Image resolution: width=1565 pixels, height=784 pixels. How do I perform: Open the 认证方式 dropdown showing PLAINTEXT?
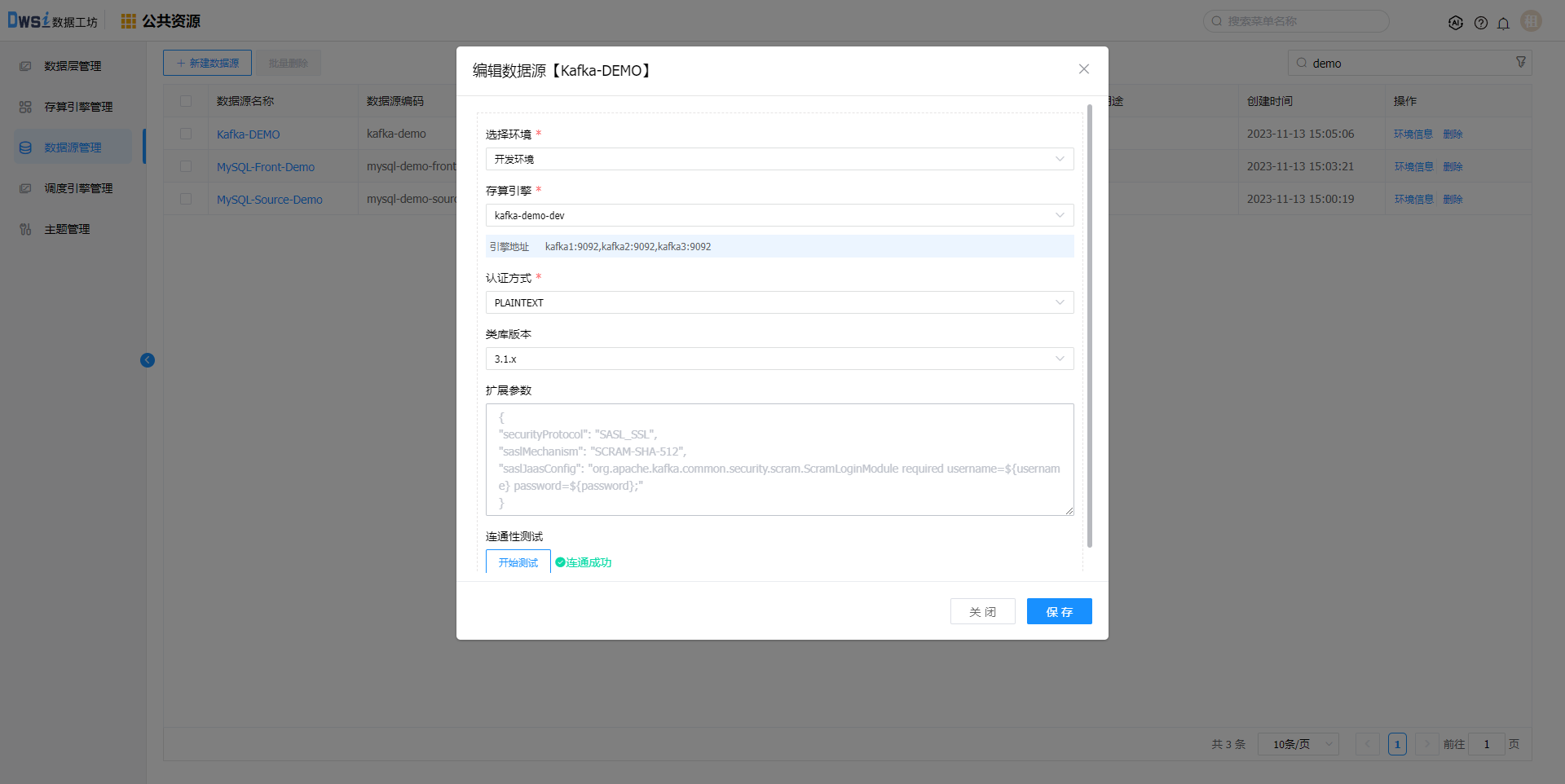780,302
